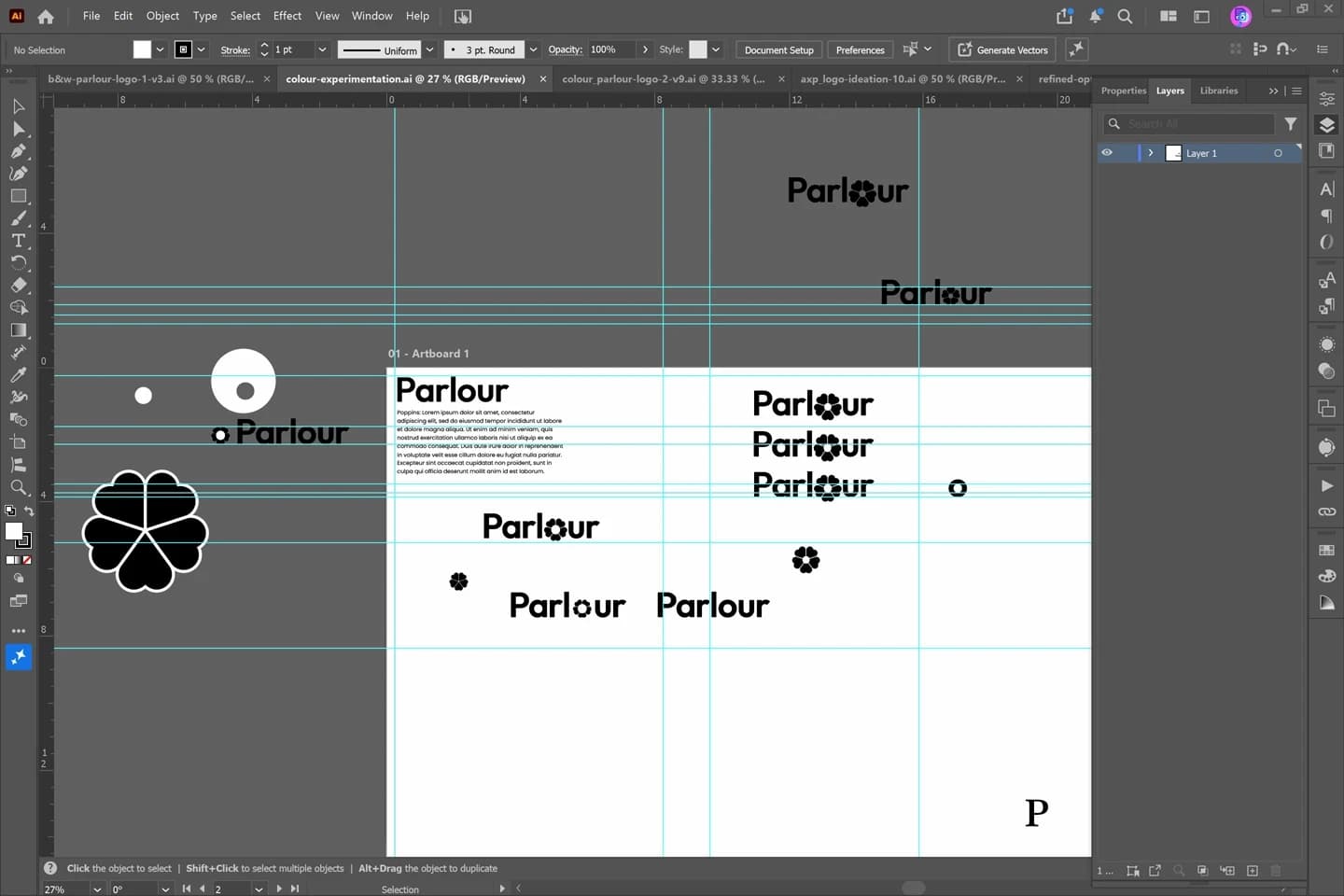
Task: Hide Layer 1 with the eye icon
Action: tap(1107, 153)
